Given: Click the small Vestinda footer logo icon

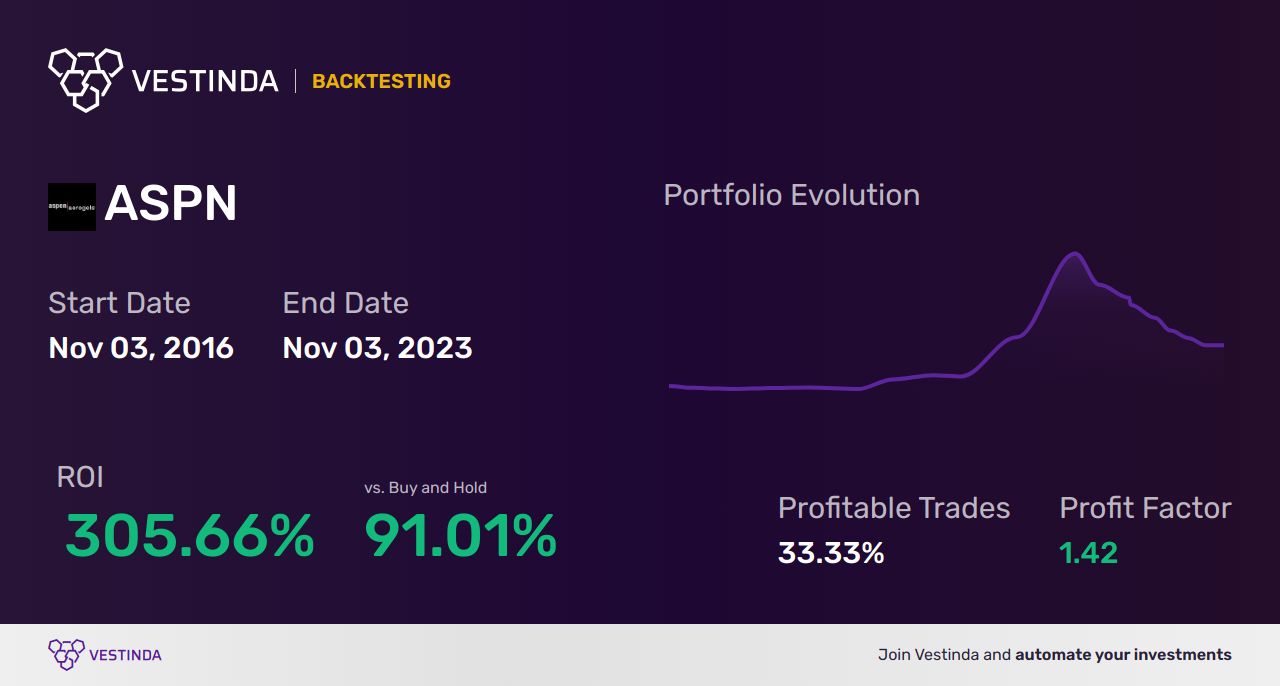Looking at the screenshot, I should [66, 654].
